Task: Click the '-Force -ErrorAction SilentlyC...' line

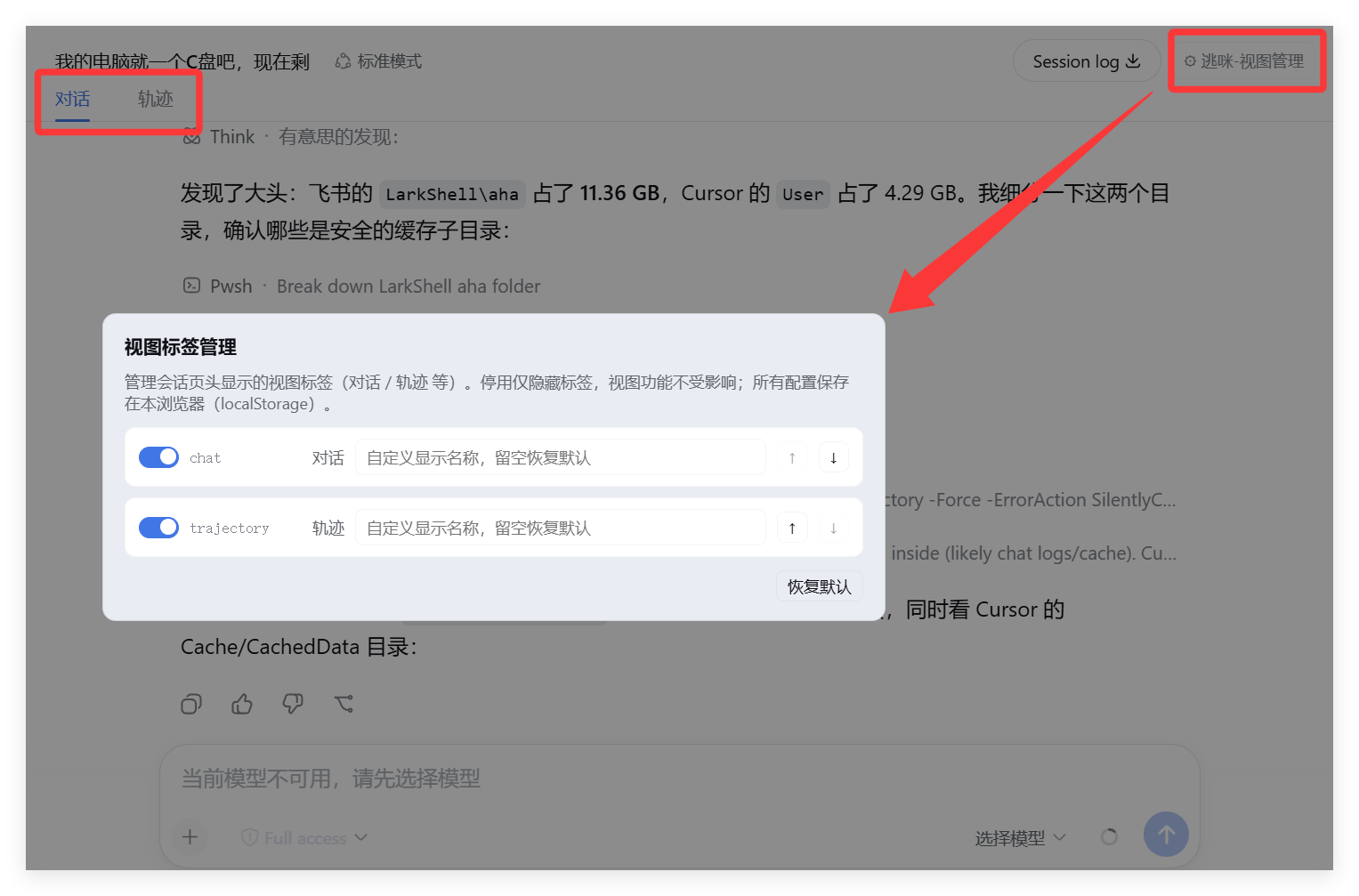Action: coord(1031,500)
